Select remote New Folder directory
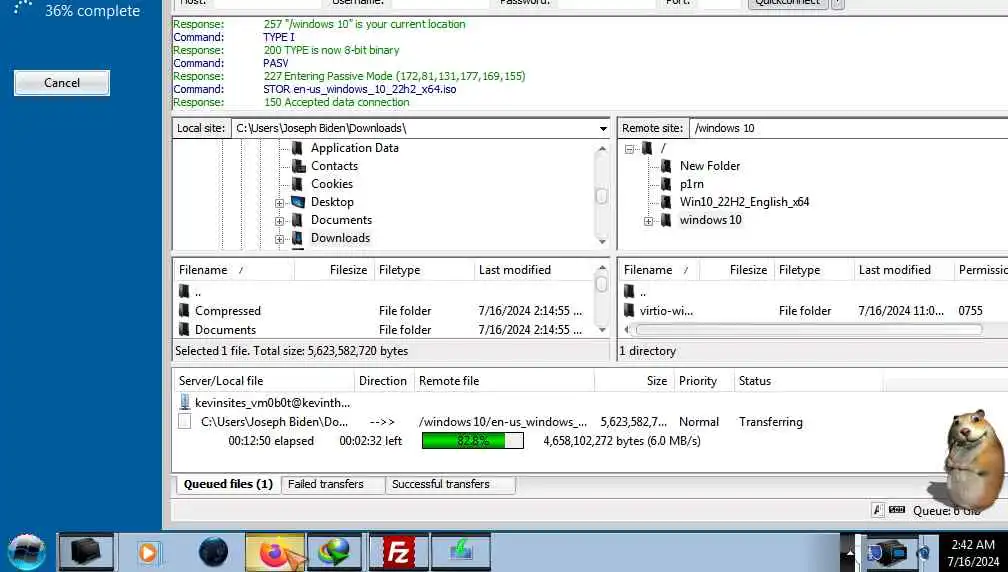The height and width of the screenshot is (572, 1008). pyautogui.click(x=710, y=166)
